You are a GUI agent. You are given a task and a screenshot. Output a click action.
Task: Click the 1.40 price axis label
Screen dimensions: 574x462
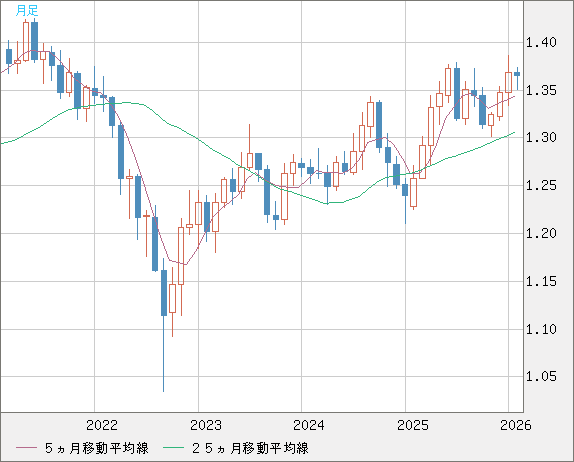(x=541, y=42)
